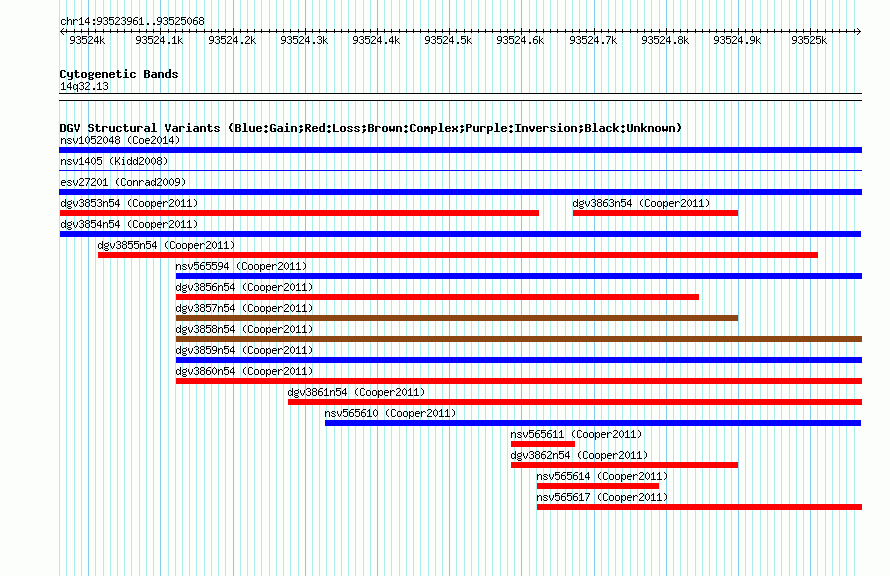Click the Cytogenetic Bands track title
Image resolution: width=890 pixels, height=576 pixels.
pyautogui.click(x=119, y=74)
